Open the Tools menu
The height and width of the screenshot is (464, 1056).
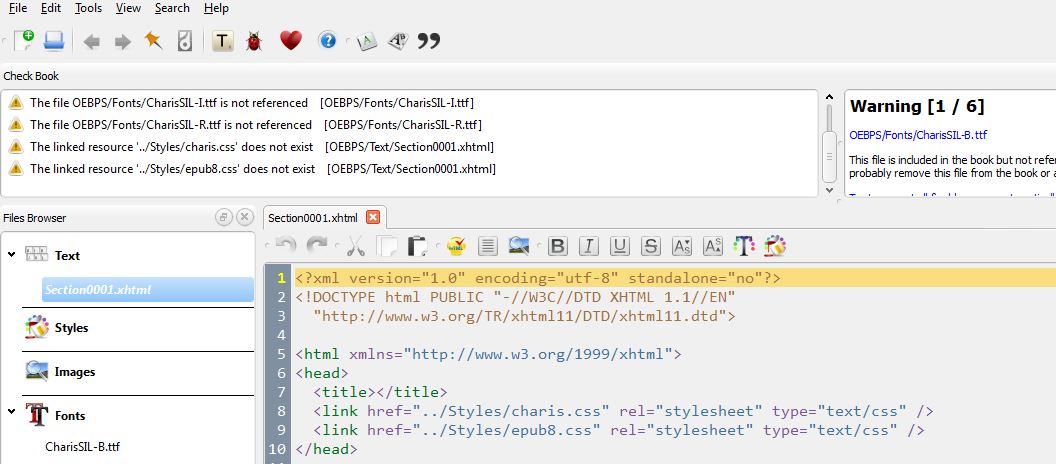point(88,8)
